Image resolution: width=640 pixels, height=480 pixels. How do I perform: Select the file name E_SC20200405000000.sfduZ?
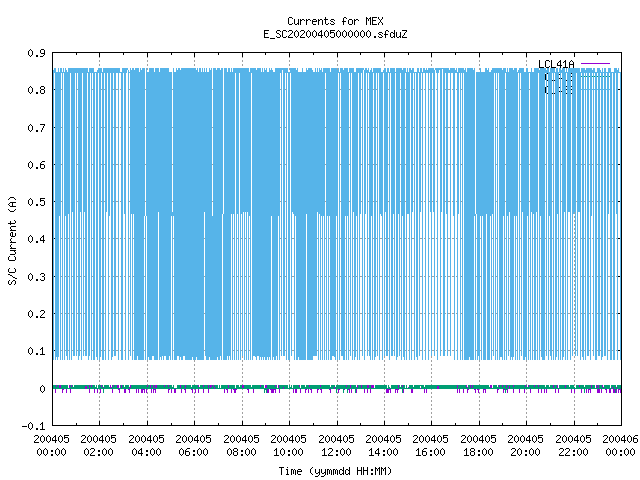pyautogui.click(x=335, y=34)
